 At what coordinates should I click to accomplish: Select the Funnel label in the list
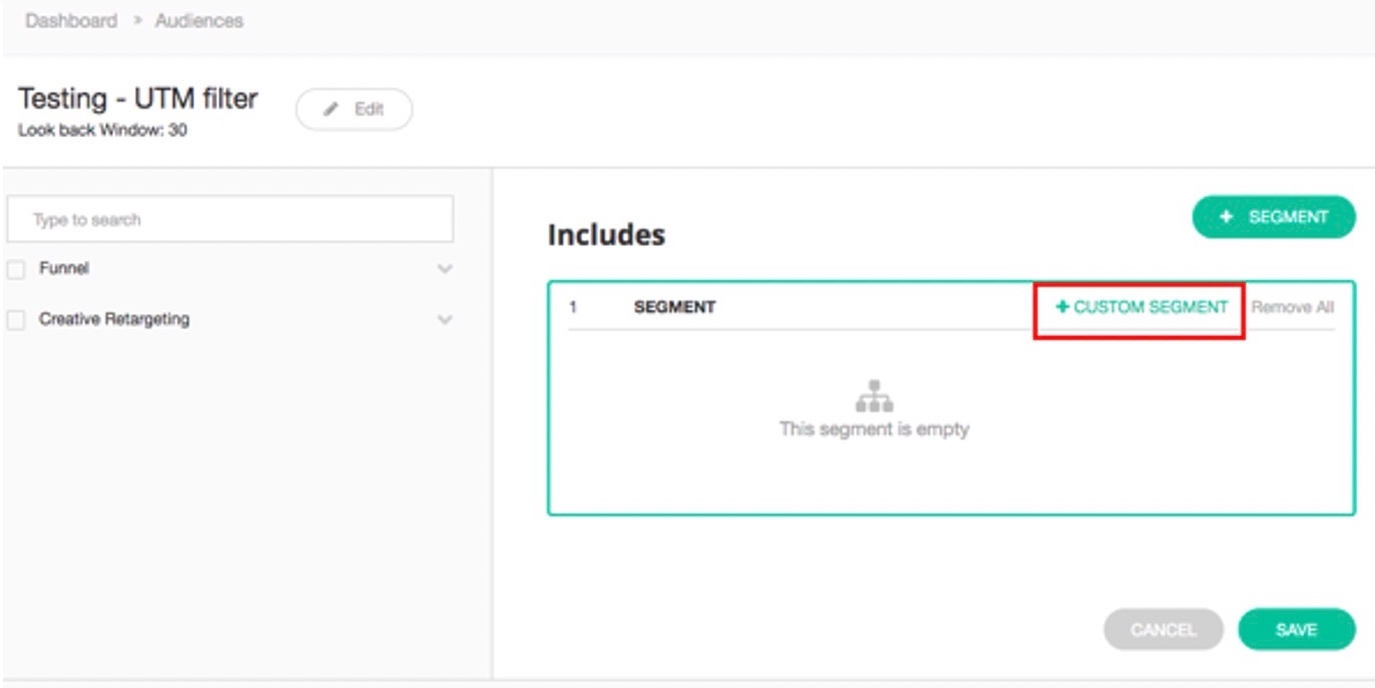coord(64,269)
